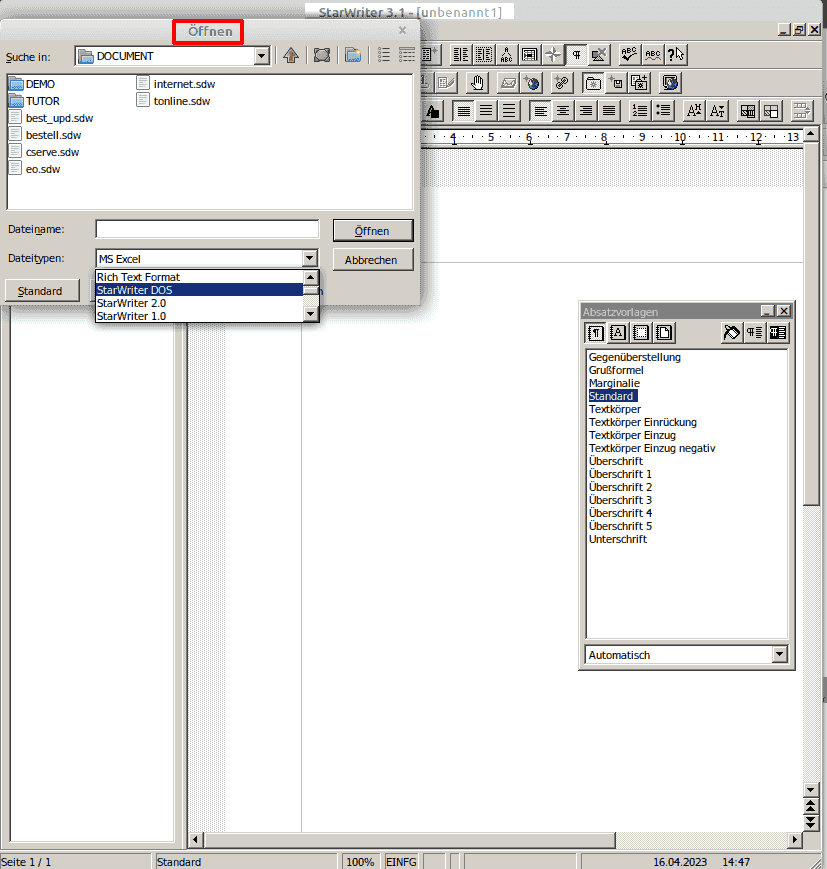Select the file tonline.sdw
Image resolution: width=827 pixels, height=869 pixels.
(x=173, y=101)
